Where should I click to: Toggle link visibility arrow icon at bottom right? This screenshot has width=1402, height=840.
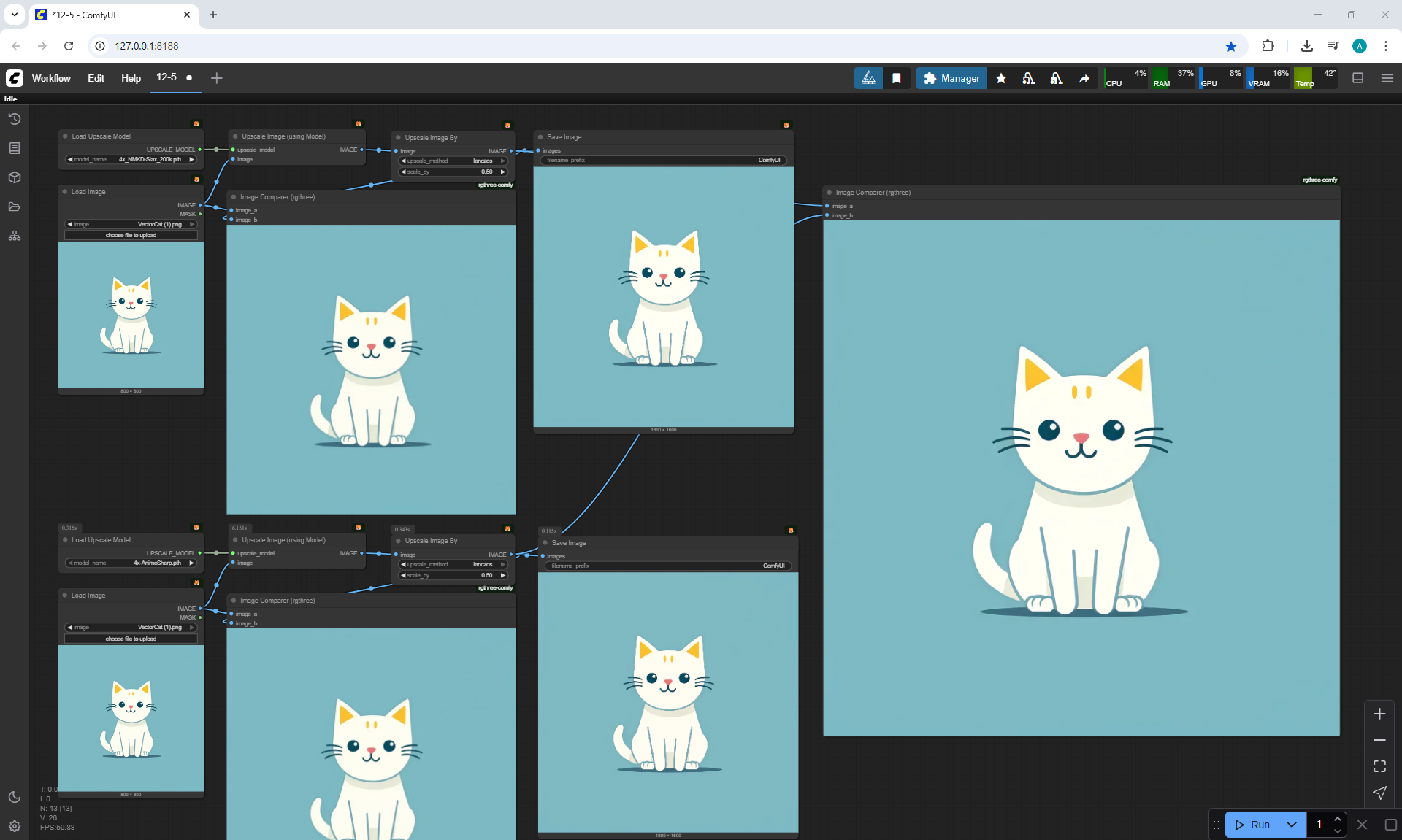[x=1379, y=793]
